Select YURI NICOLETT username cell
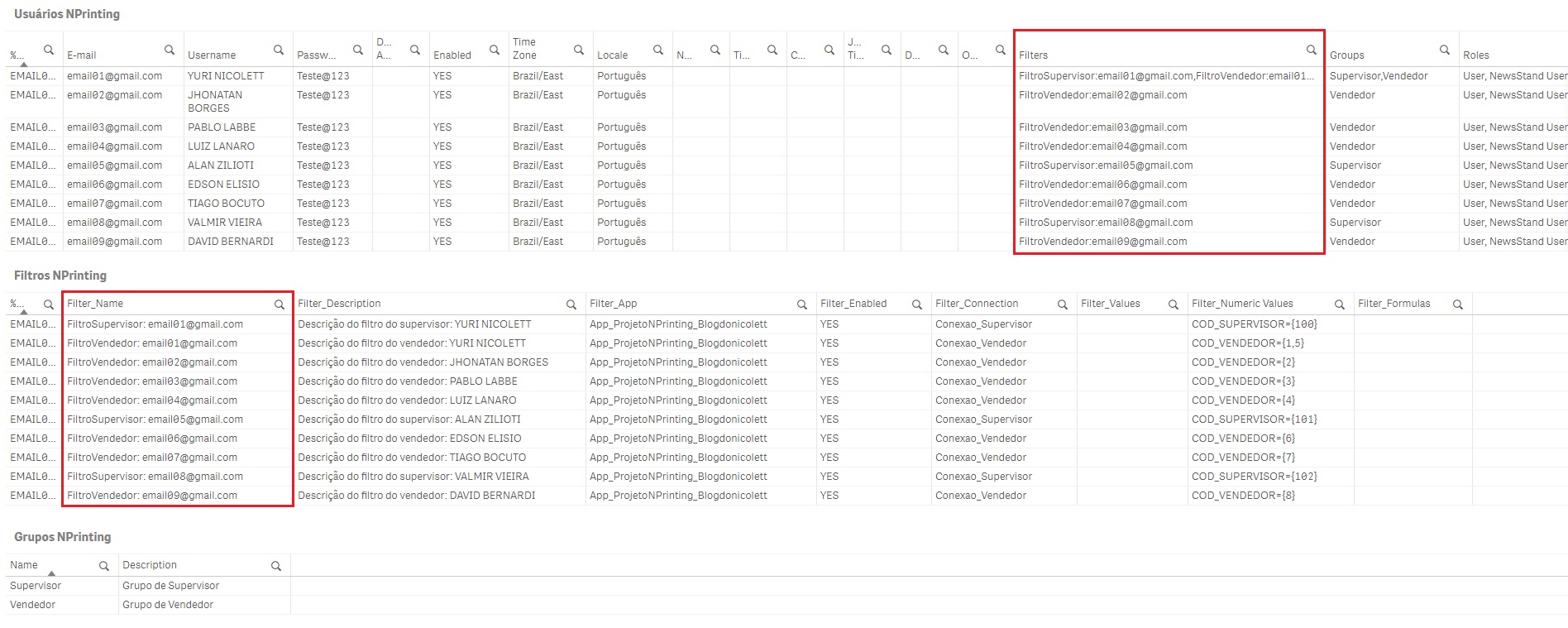The height and width of the screenshot is (628, 1568). [x=226, y=76]
